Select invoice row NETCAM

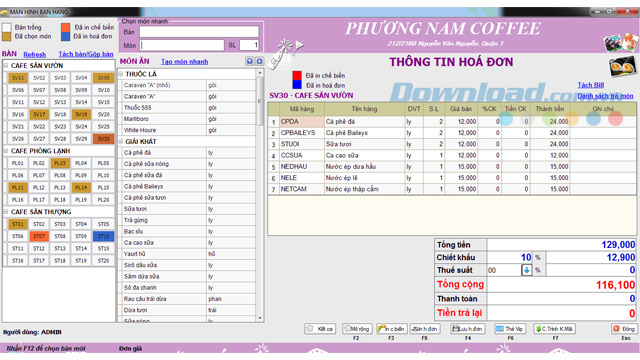click(452, 189)
